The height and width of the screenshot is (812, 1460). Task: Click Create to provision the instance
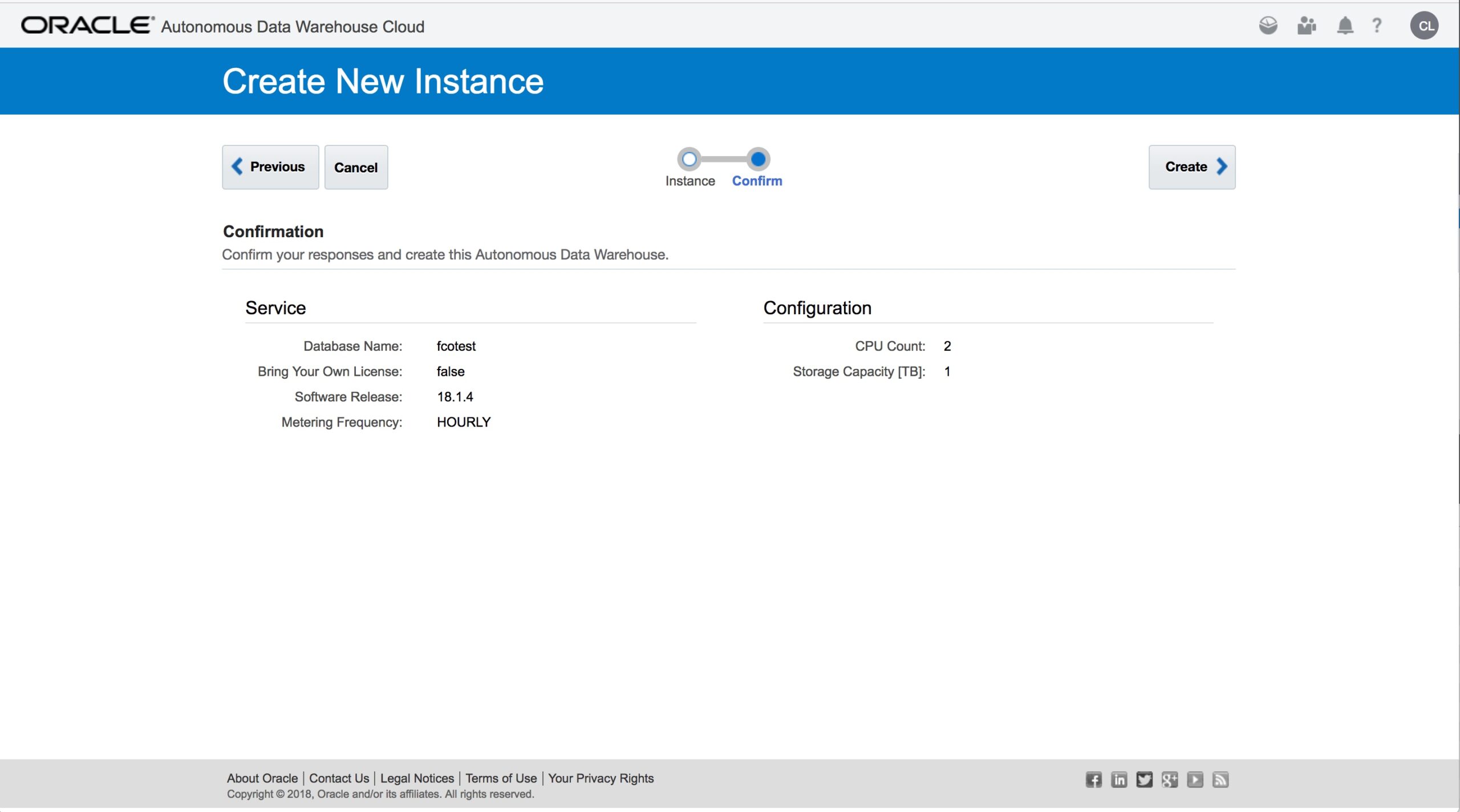click(x=1191, y=167)
